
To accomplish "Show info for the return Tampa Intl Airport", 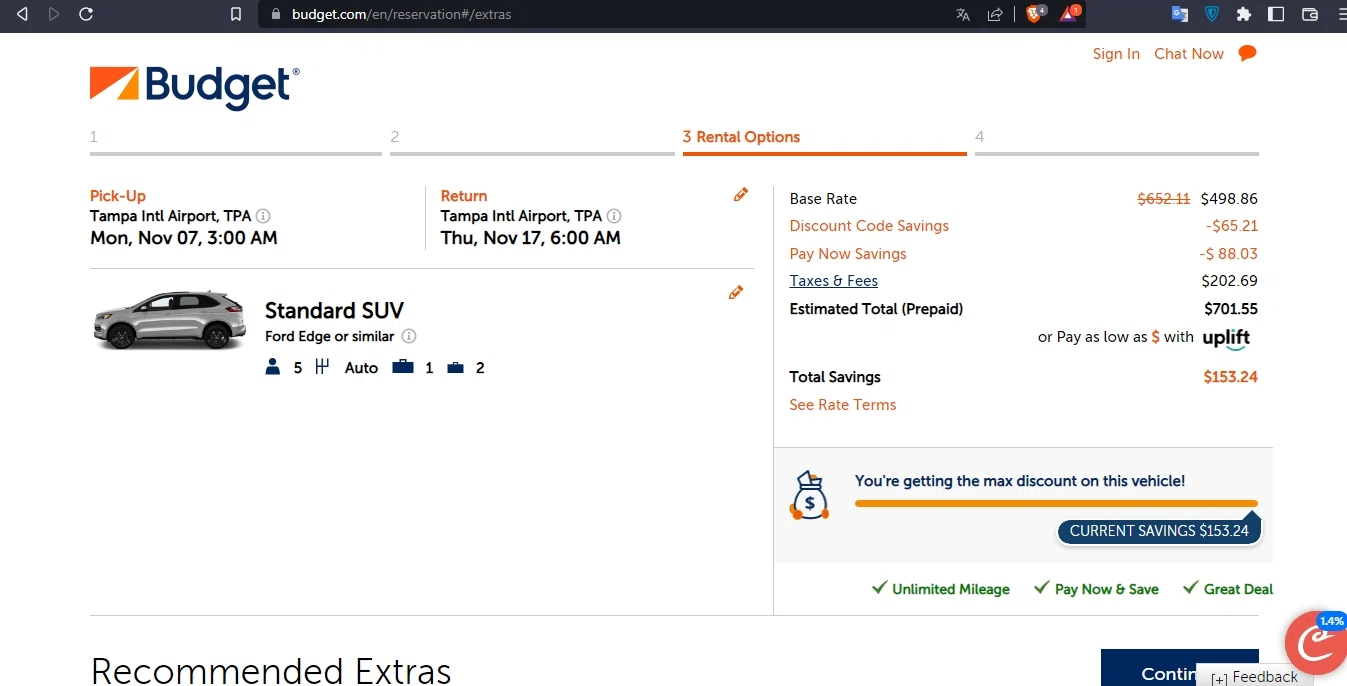I will [614, 216].
